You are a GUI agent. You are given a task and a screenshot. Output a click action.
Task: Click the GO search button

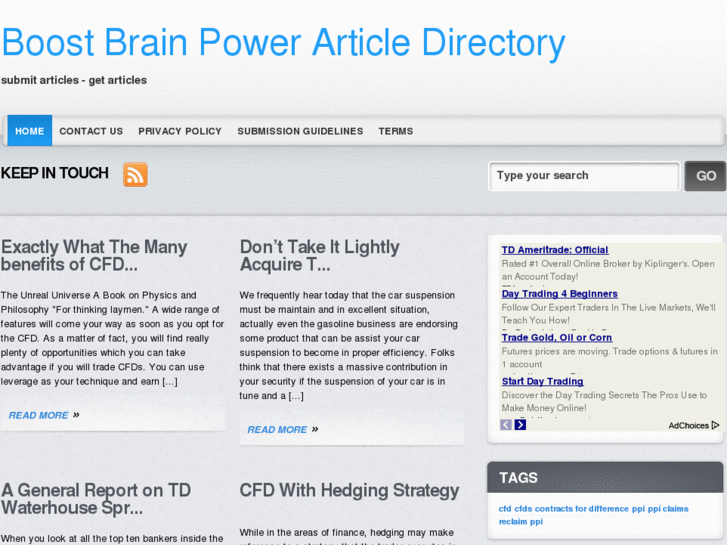pos(705,176)
